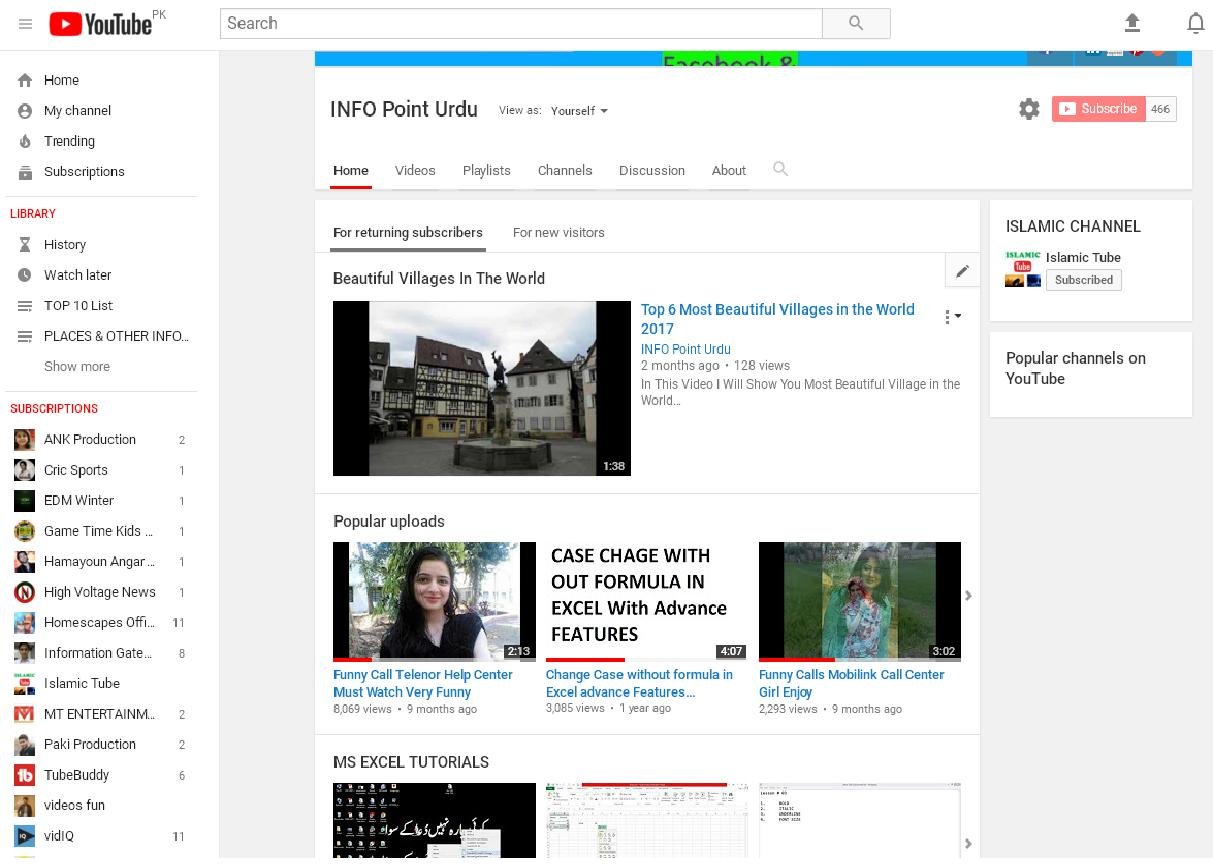
Task: Open 'Funny Calls Mobilink Call Center' title link
Action: [852, 683]
